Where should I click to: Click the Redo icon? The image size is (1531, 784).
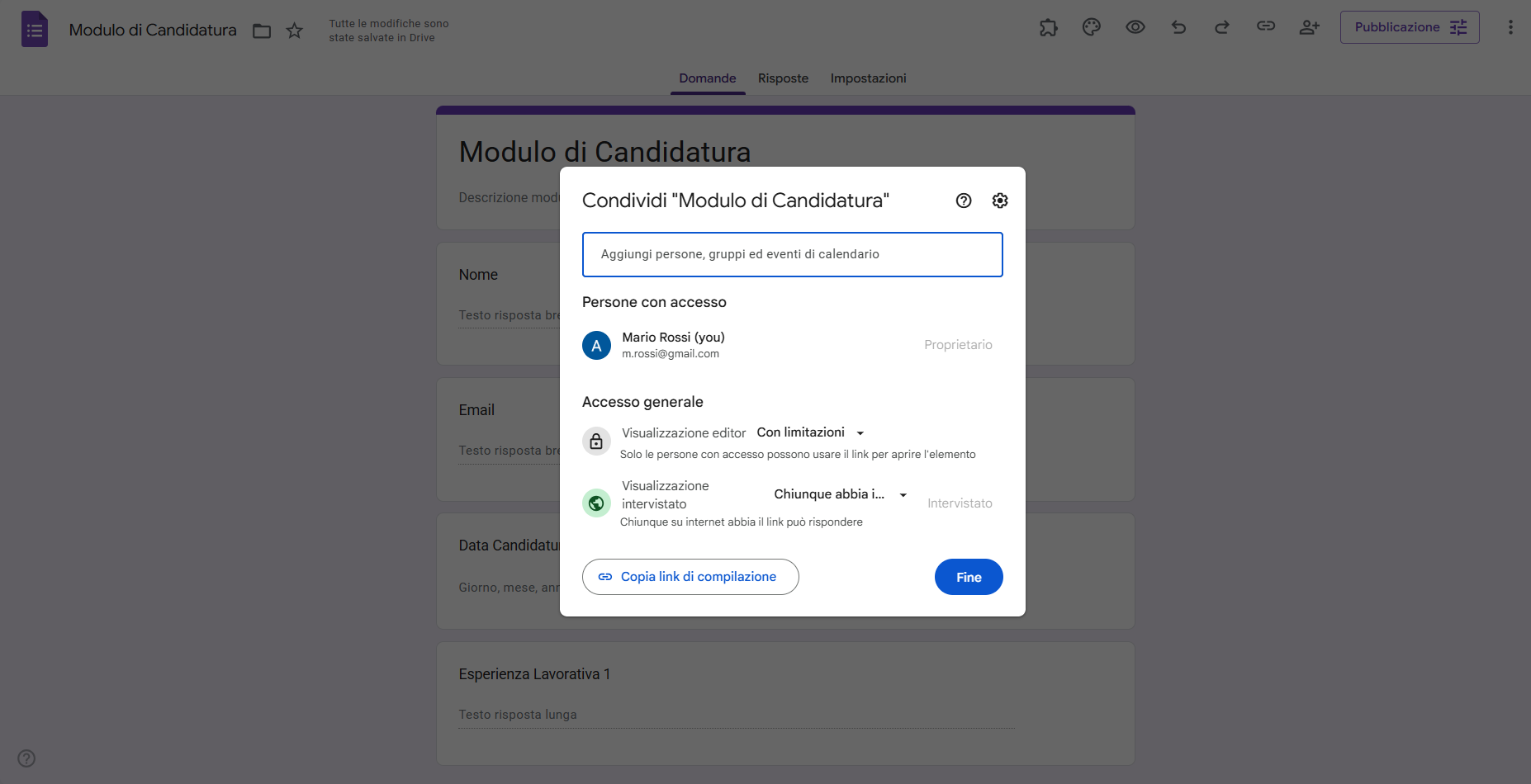pyautogui.click(x=1222, y=26)
